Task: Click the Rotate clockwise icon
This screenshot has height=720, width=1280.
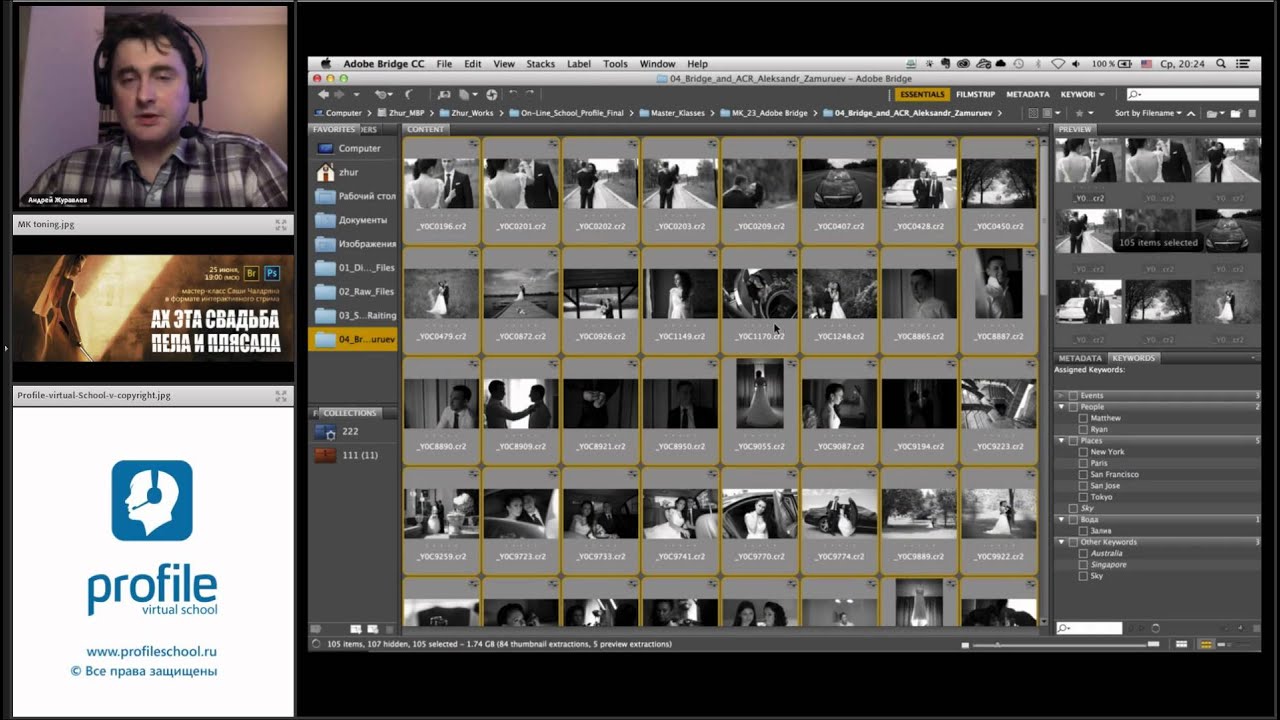Action: (529, 93)
